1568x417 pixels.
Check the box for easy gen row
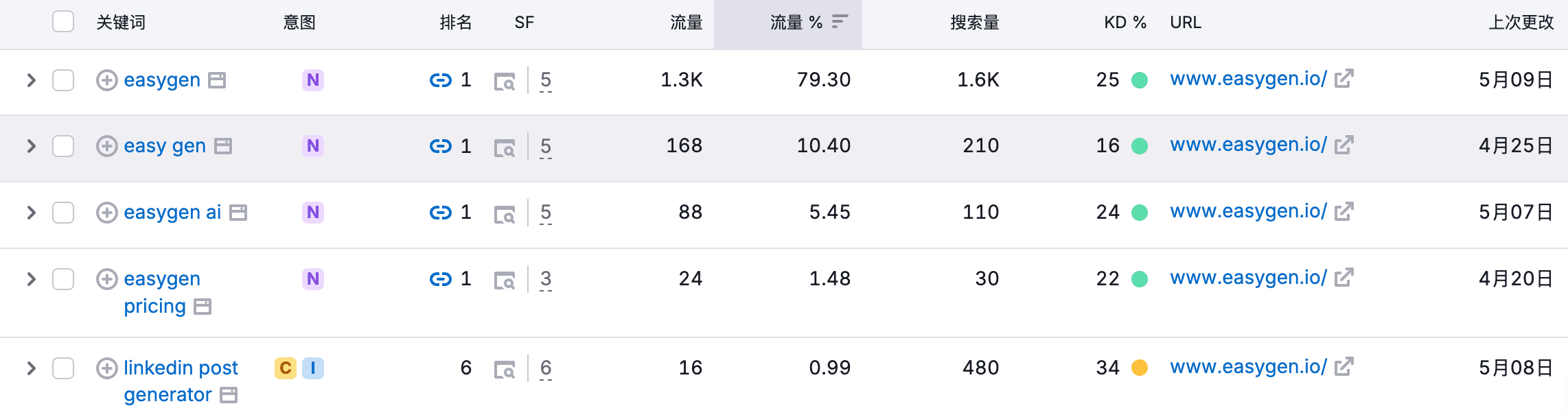click(63, 146)
